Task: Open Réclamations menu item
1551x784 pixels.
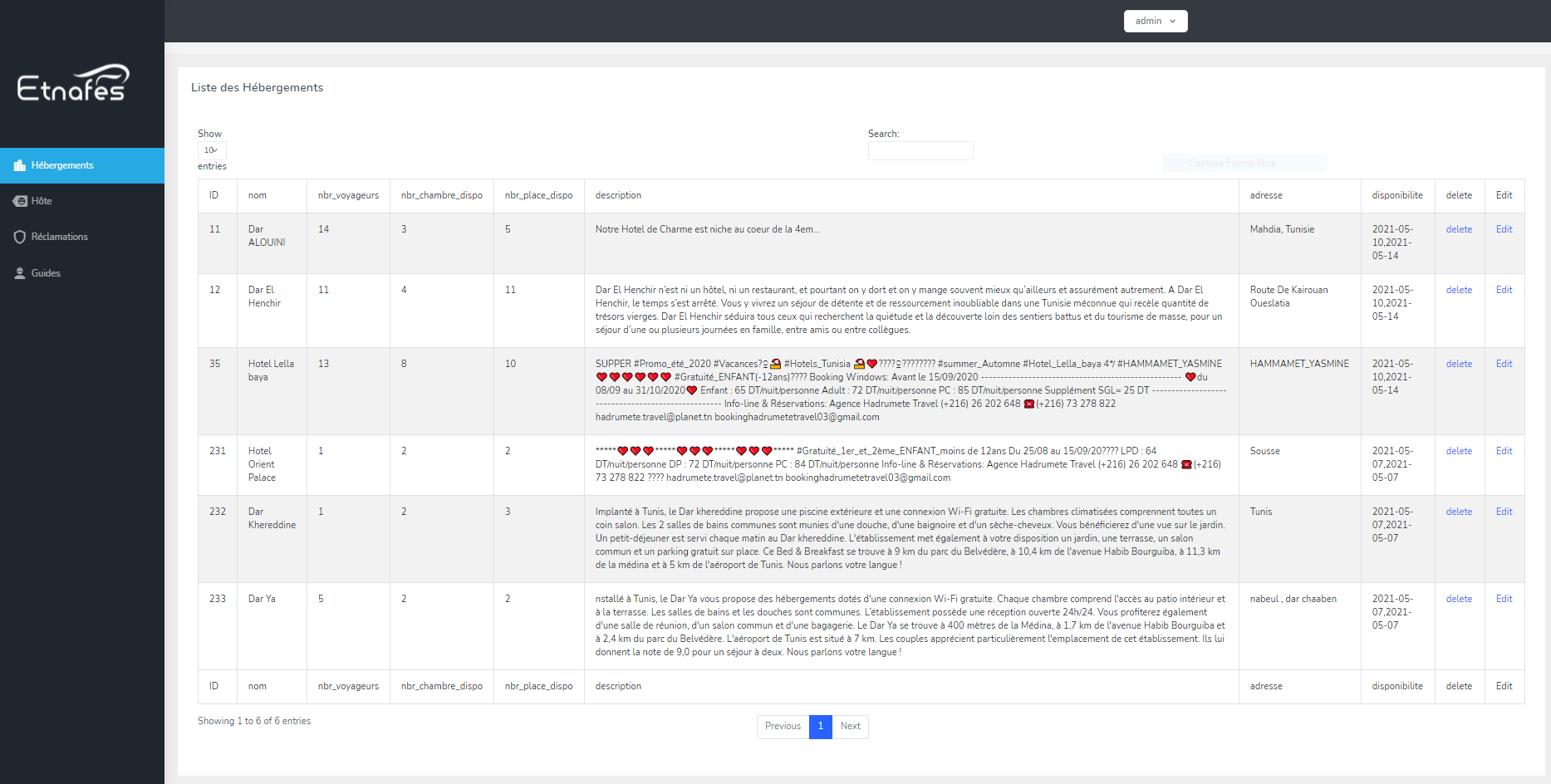Action: [59, 238]
